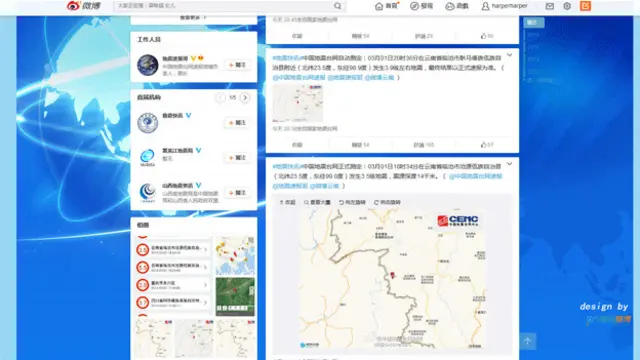Follow the staff account with Earth avatar
The image size is (640, 360).
(x=237, y=65)
